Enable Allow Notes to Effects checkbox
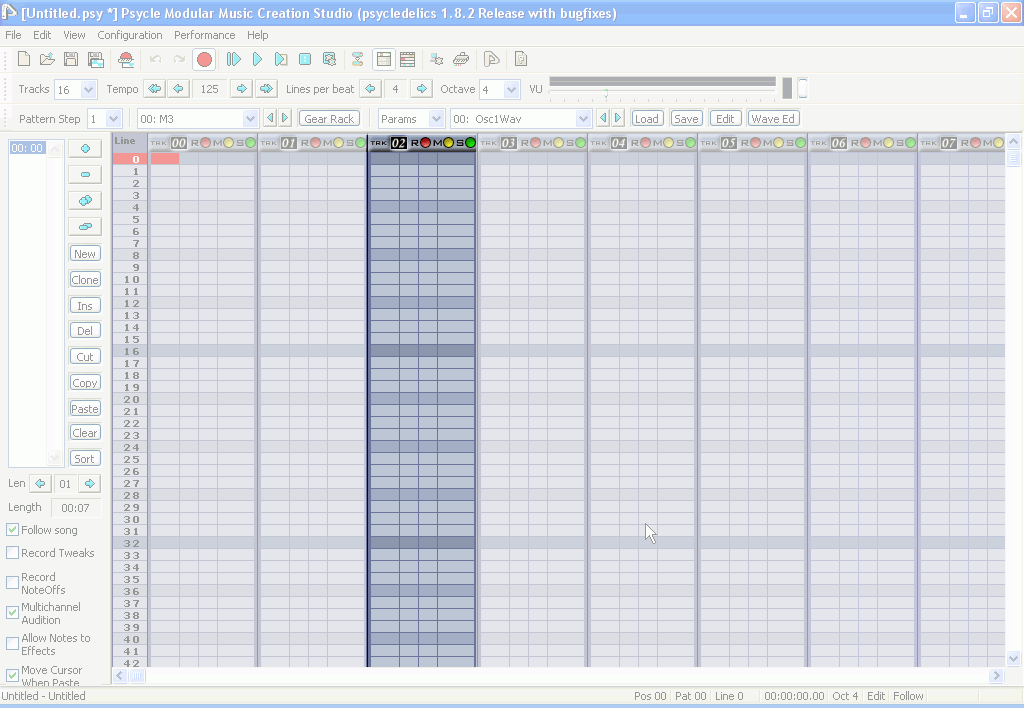1024x708 pixels. click(12, 644)
